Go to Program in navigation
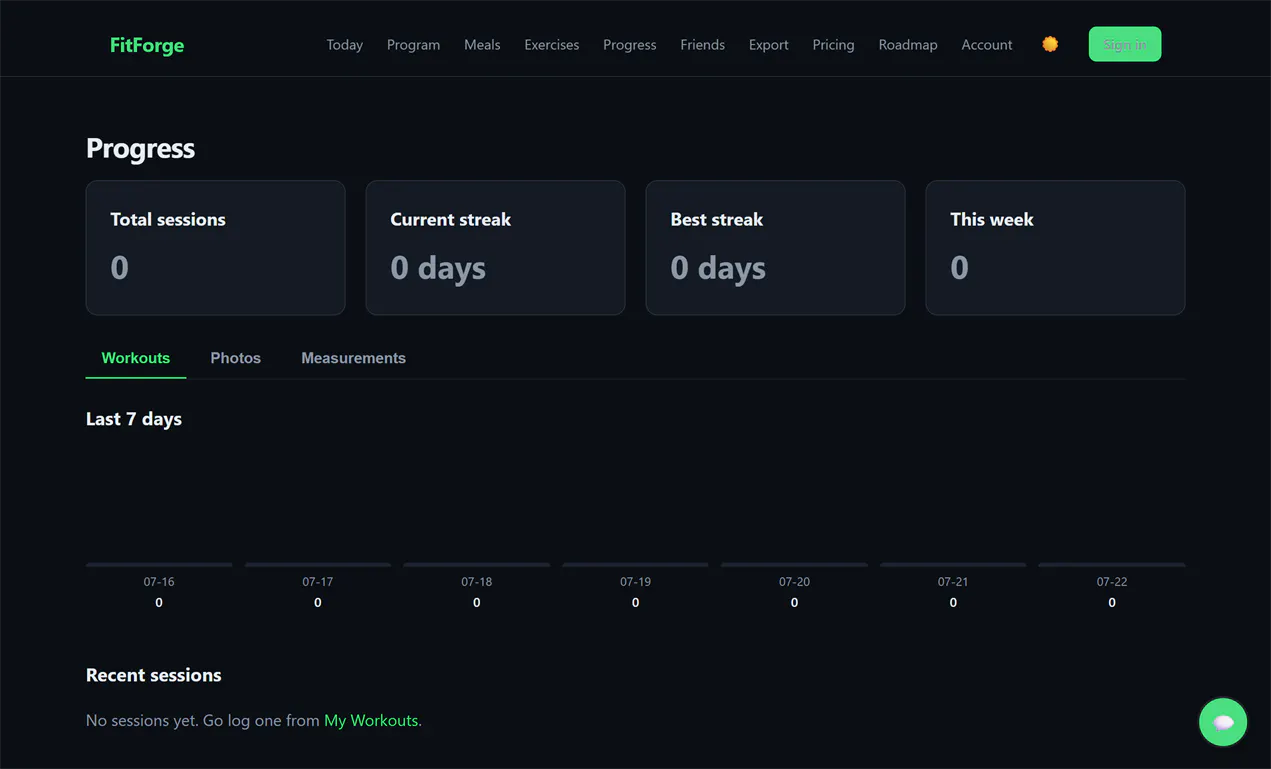 pos(413,45)
